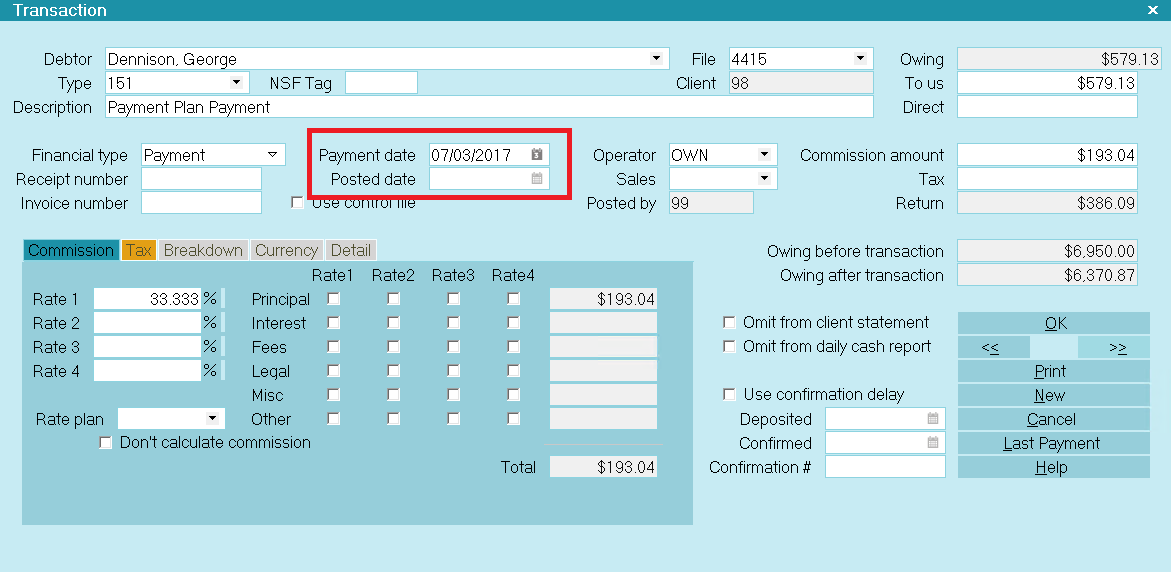Click the Rate 2 percentage field

(147, 323)
